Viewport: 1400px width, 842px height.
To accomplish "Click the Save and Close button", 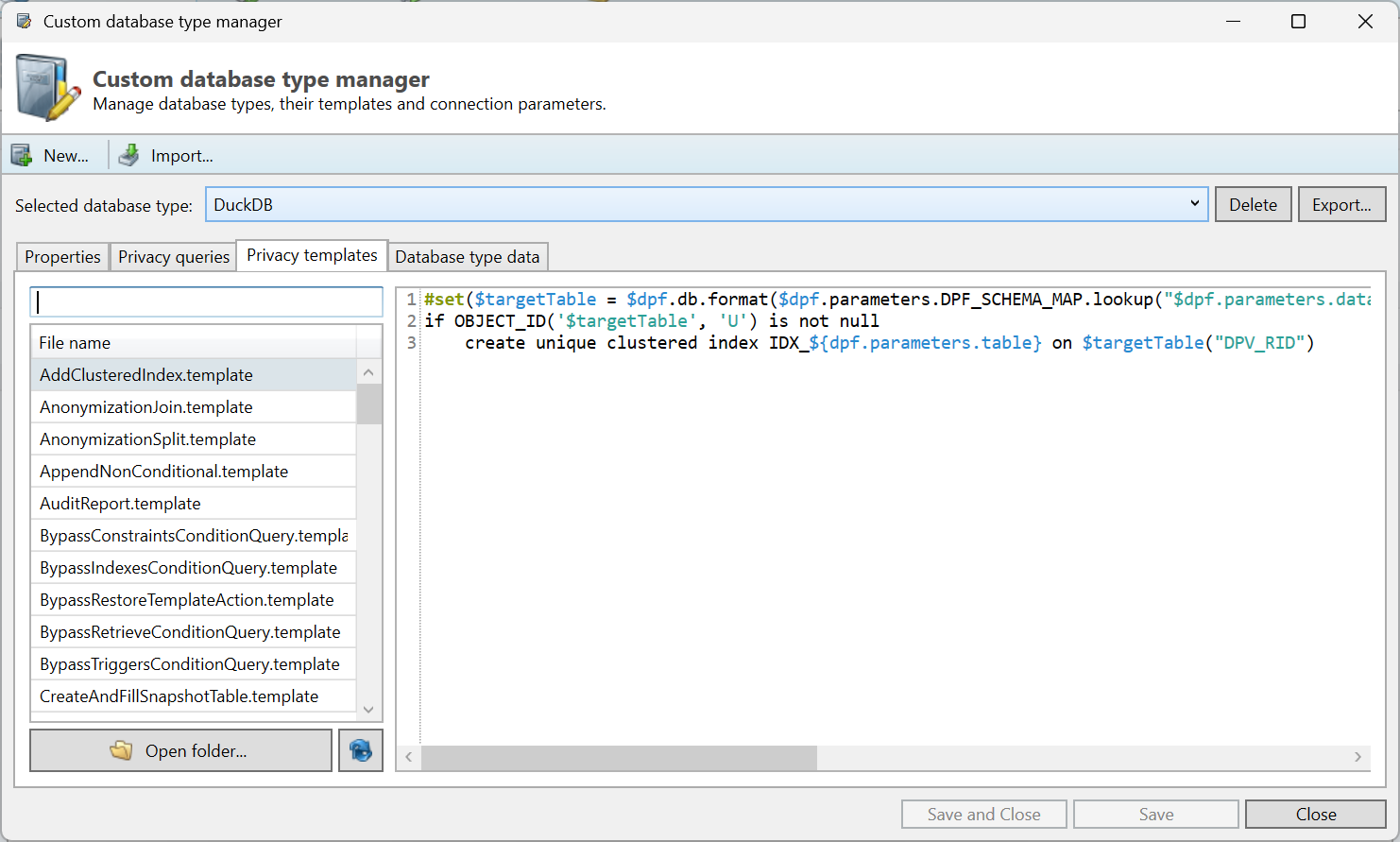I will [983, 814].
